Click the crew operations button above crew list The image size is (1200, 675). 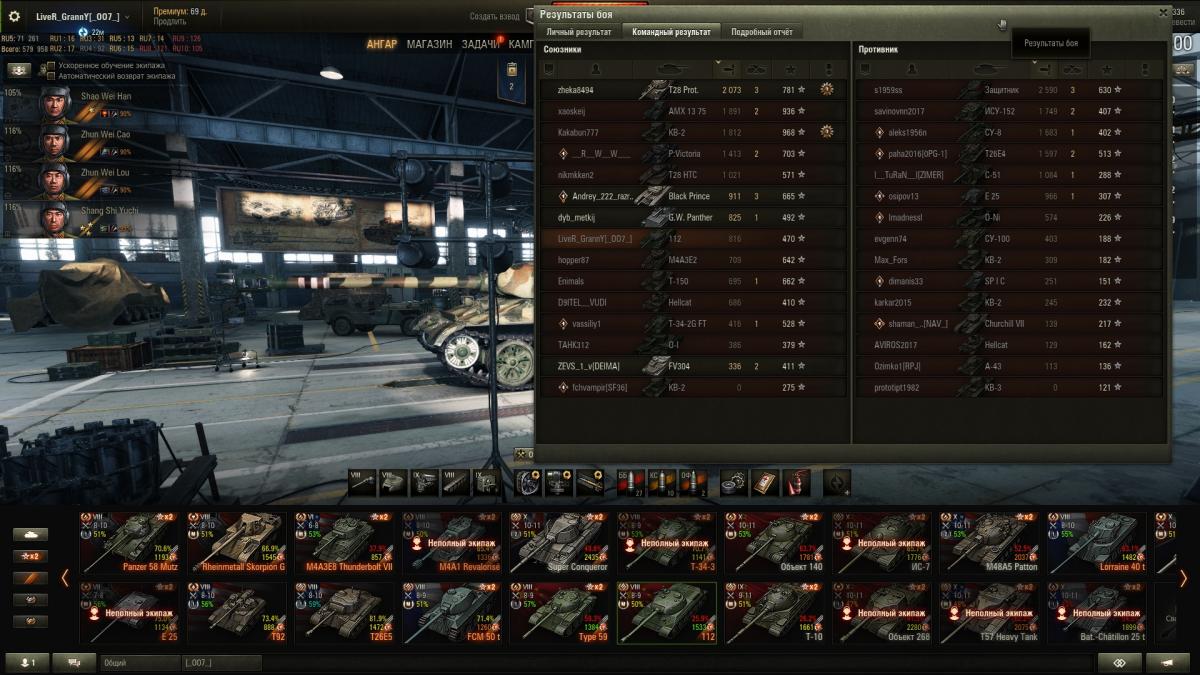[x=19, y=71]
